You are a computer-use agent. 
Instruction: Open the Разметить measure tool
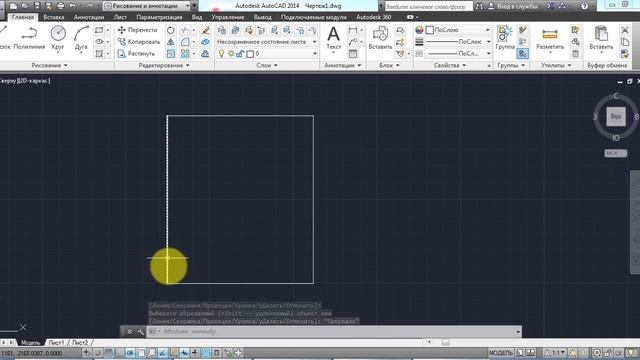[x=550, y=40]
